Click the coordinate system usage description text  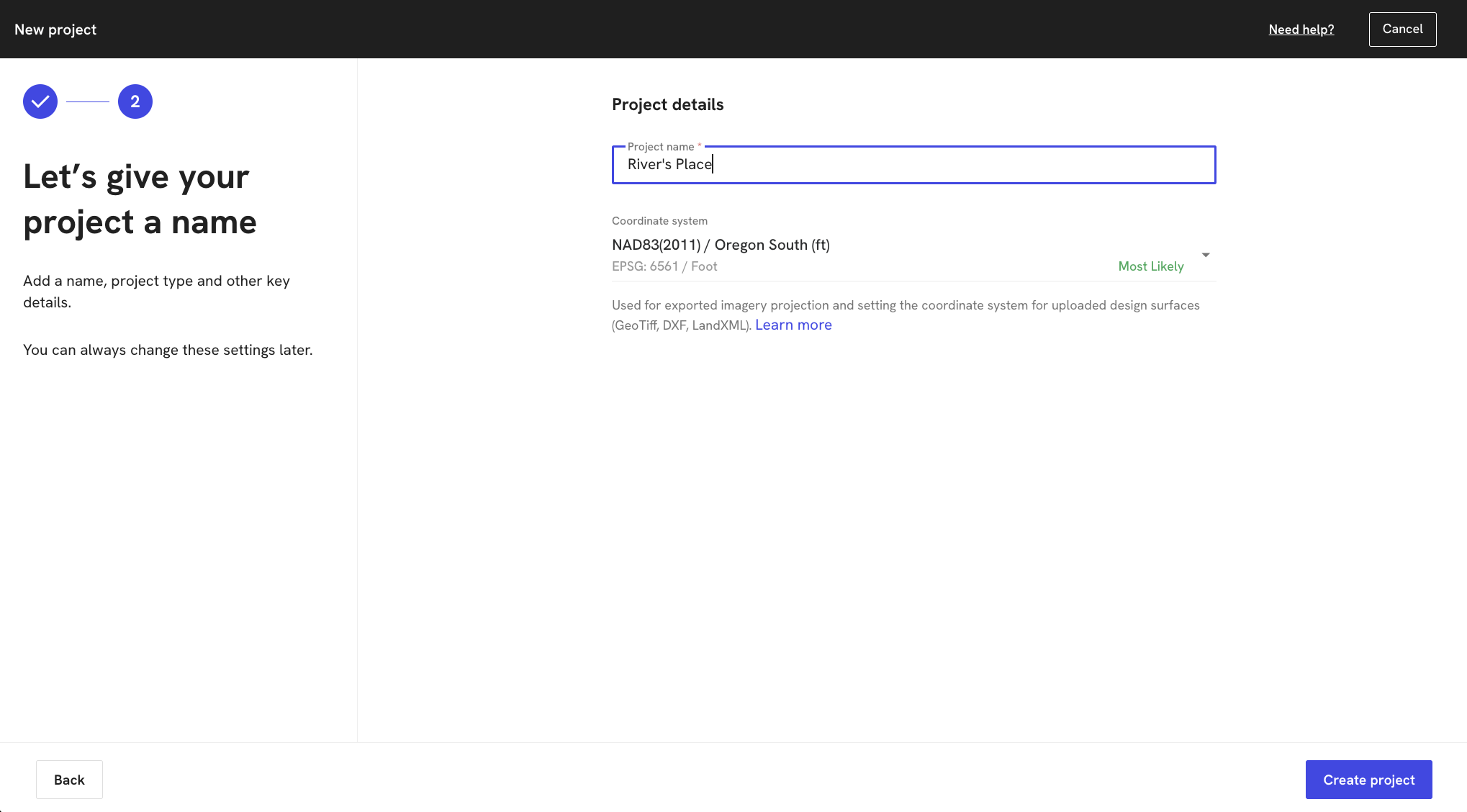coord(905,304)
